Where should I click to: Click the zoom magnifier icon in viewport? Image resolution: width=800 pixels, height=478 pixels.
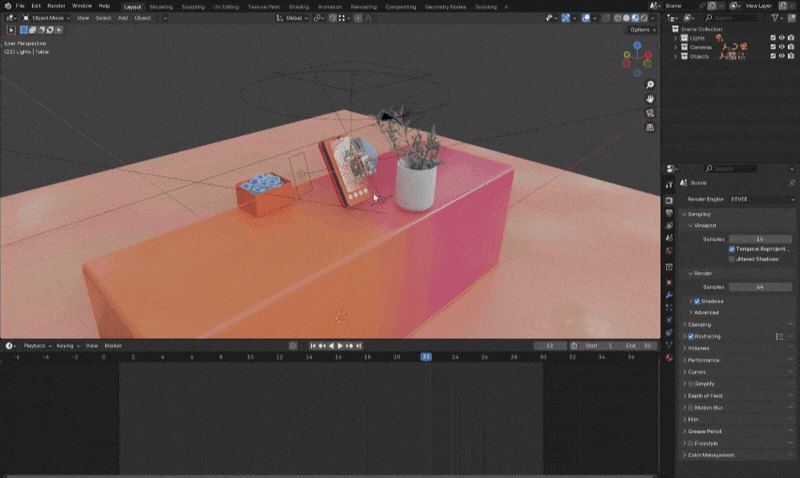coord(650,85)
